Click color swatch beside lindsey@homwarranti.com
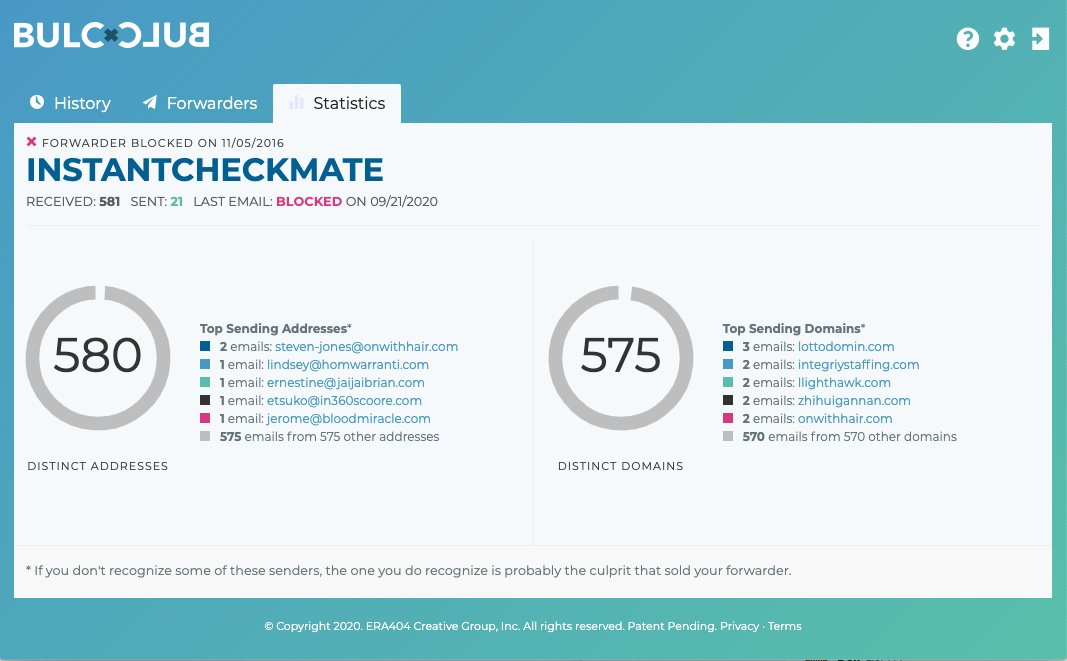The height and width of the screenshot is (661, 1067). pyautogui.click(x=205, y=364)
